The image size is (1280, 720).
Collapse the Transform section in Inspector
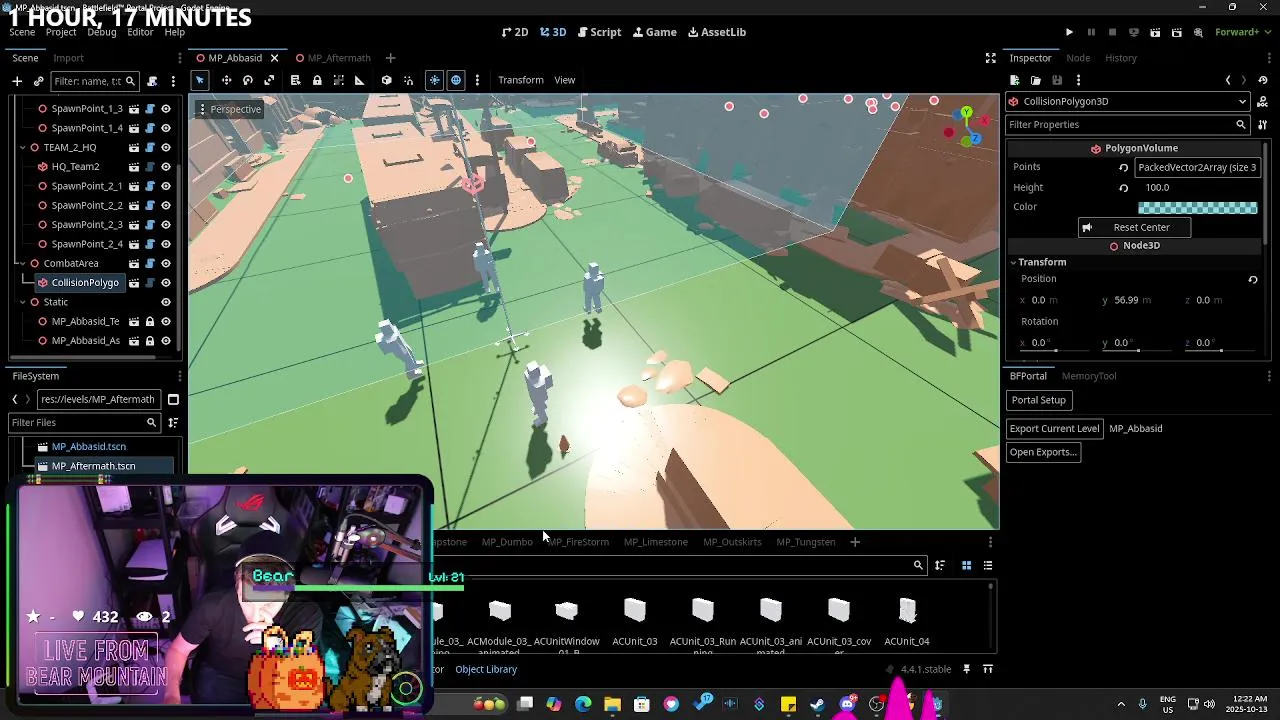(1013, 262)
